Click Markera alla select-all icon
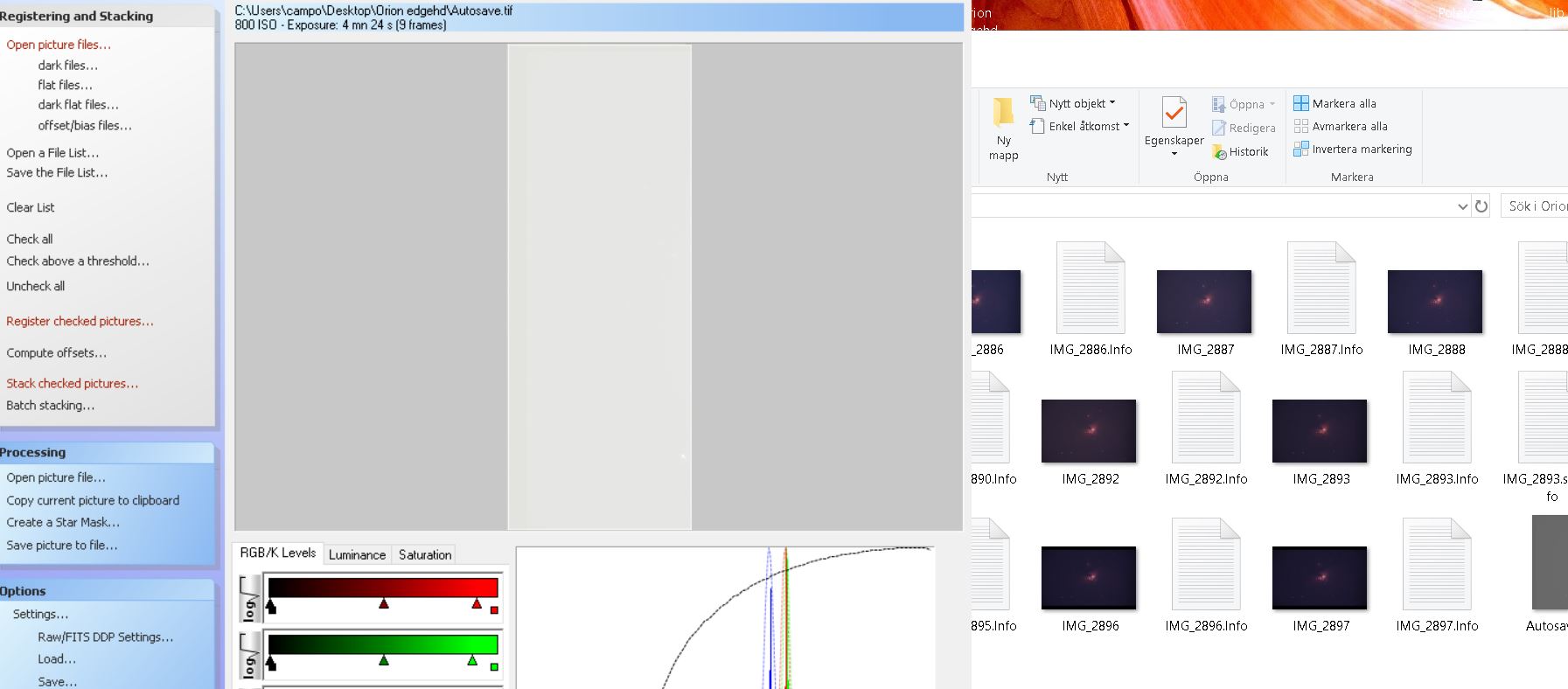Viewport: 1568px width, 689px height. pyautogui.click(x=1301, y=103)
